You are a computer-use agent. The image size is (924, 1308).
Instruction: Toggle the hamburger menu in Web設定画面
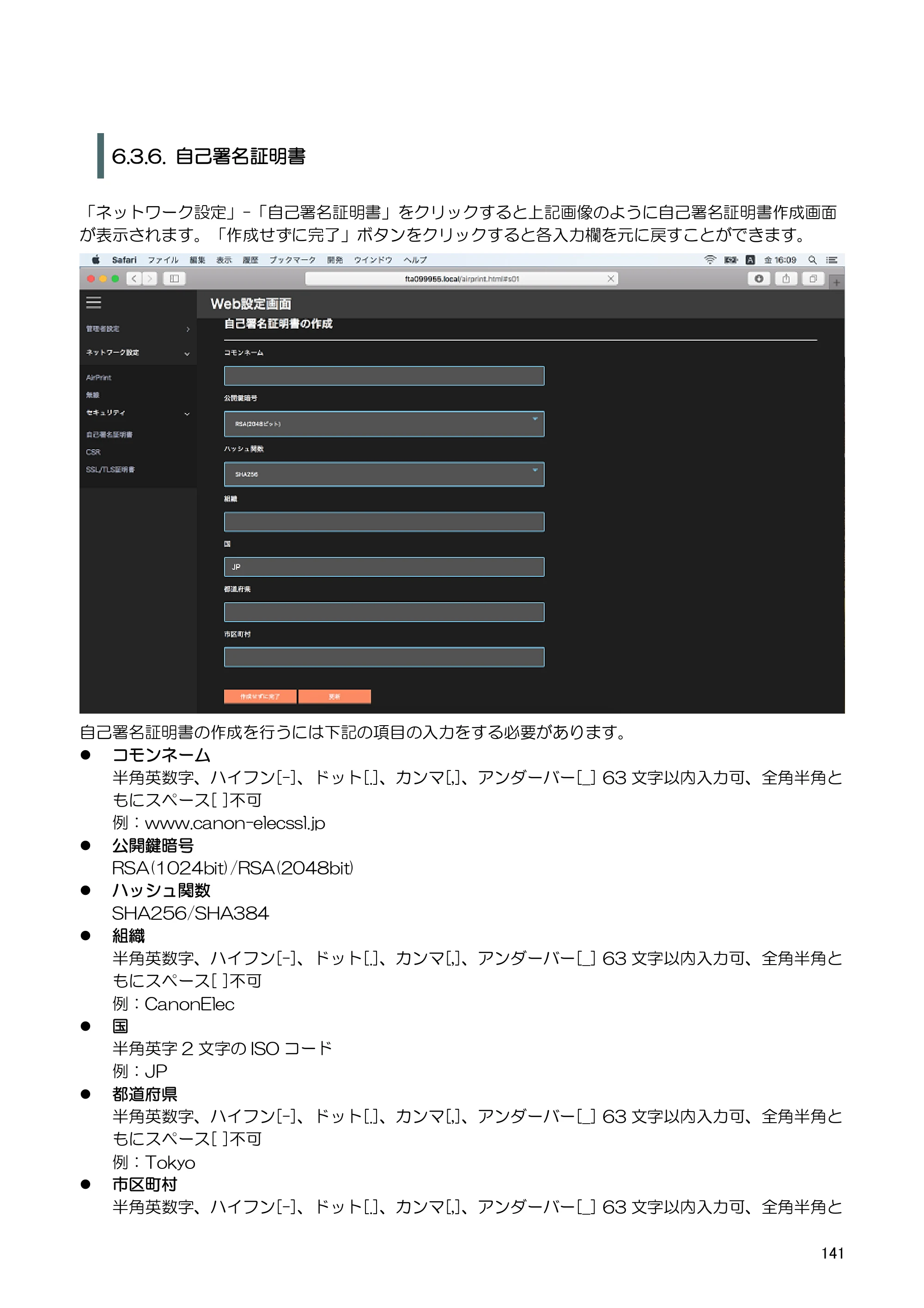94,302
